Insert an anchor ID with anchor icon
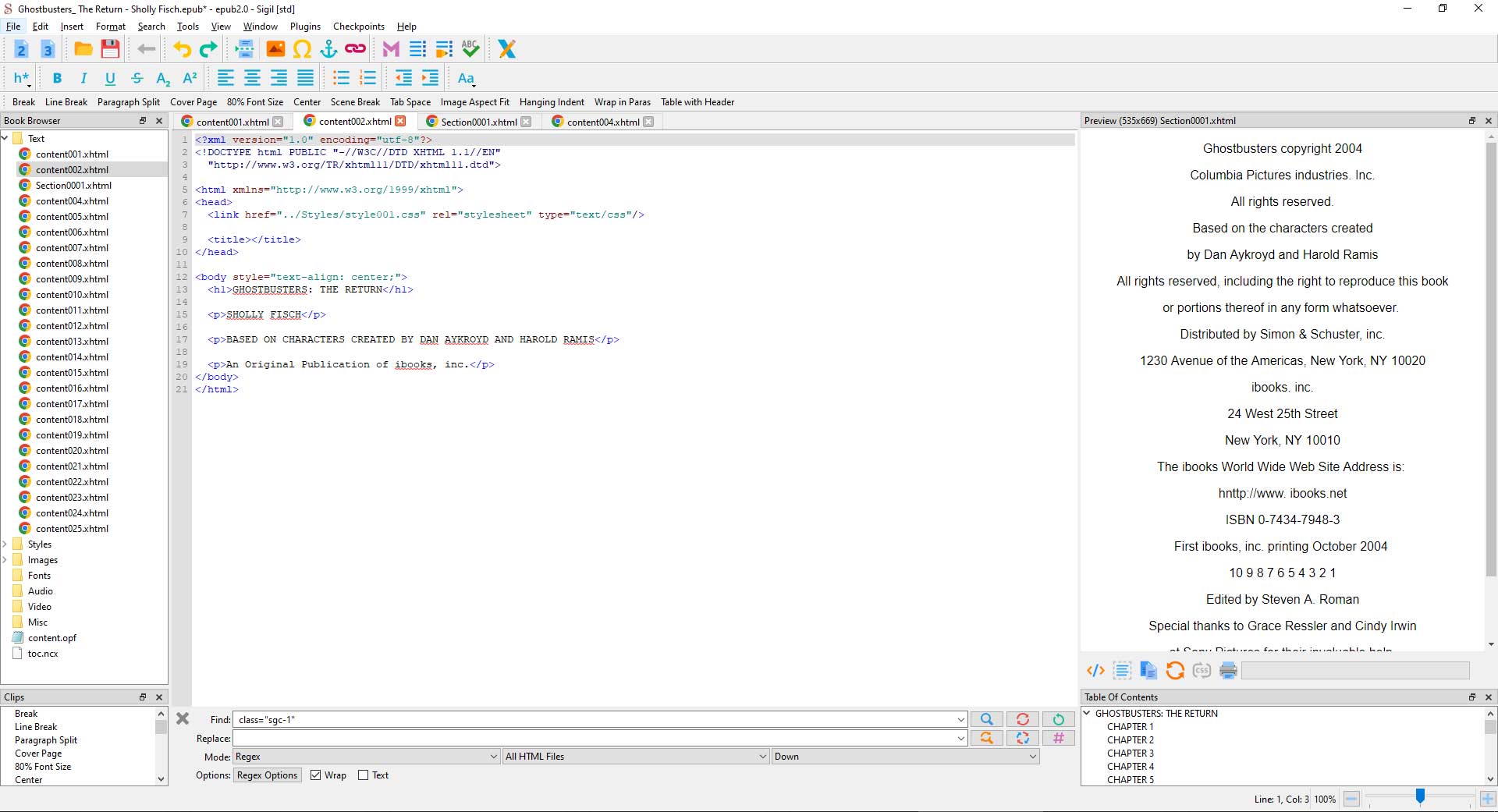Image resolution: width=1498 pixels, height=812 pixels. tap(328, 49)
